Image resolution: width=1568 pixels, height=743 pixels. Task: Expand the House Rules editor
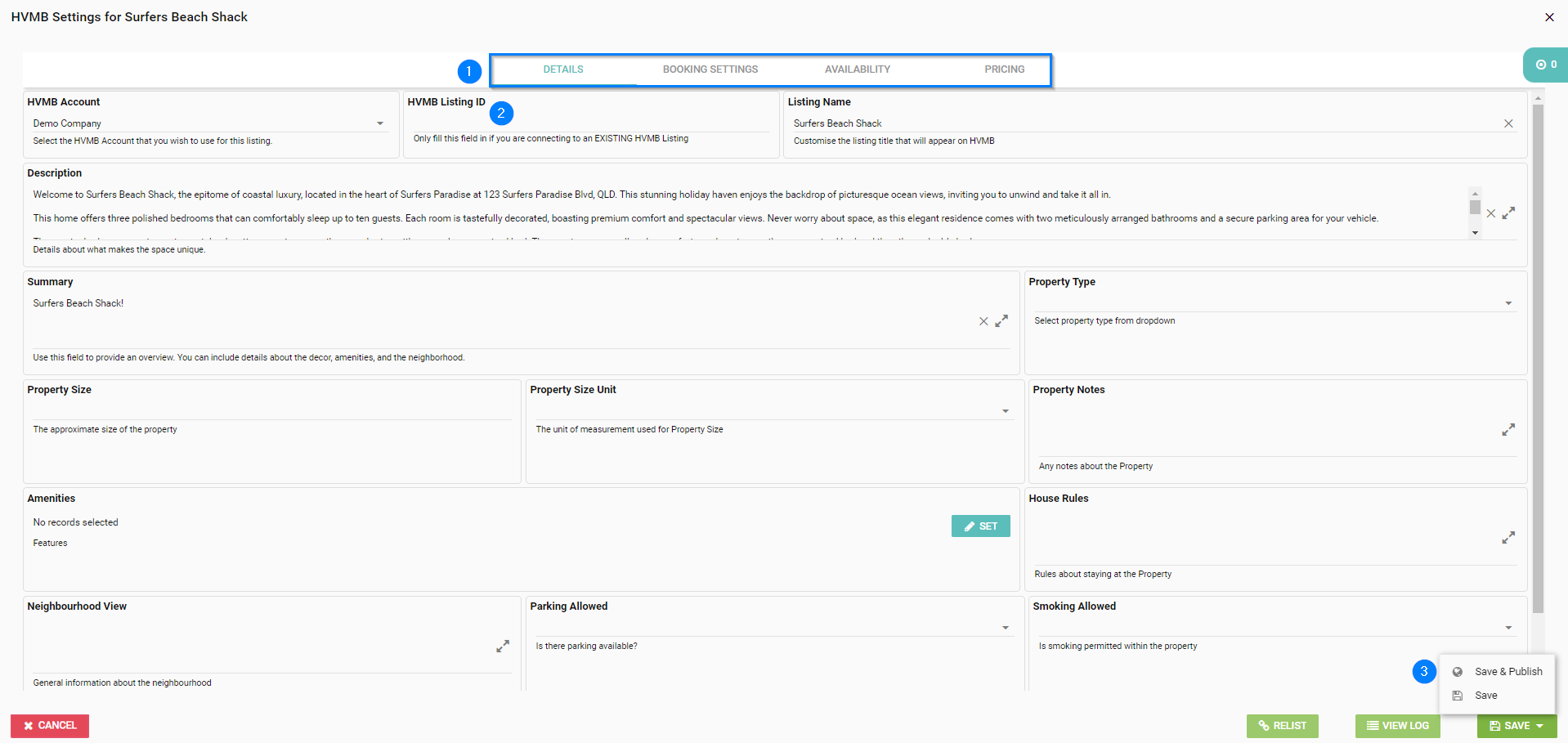(x=1508, y=538)
